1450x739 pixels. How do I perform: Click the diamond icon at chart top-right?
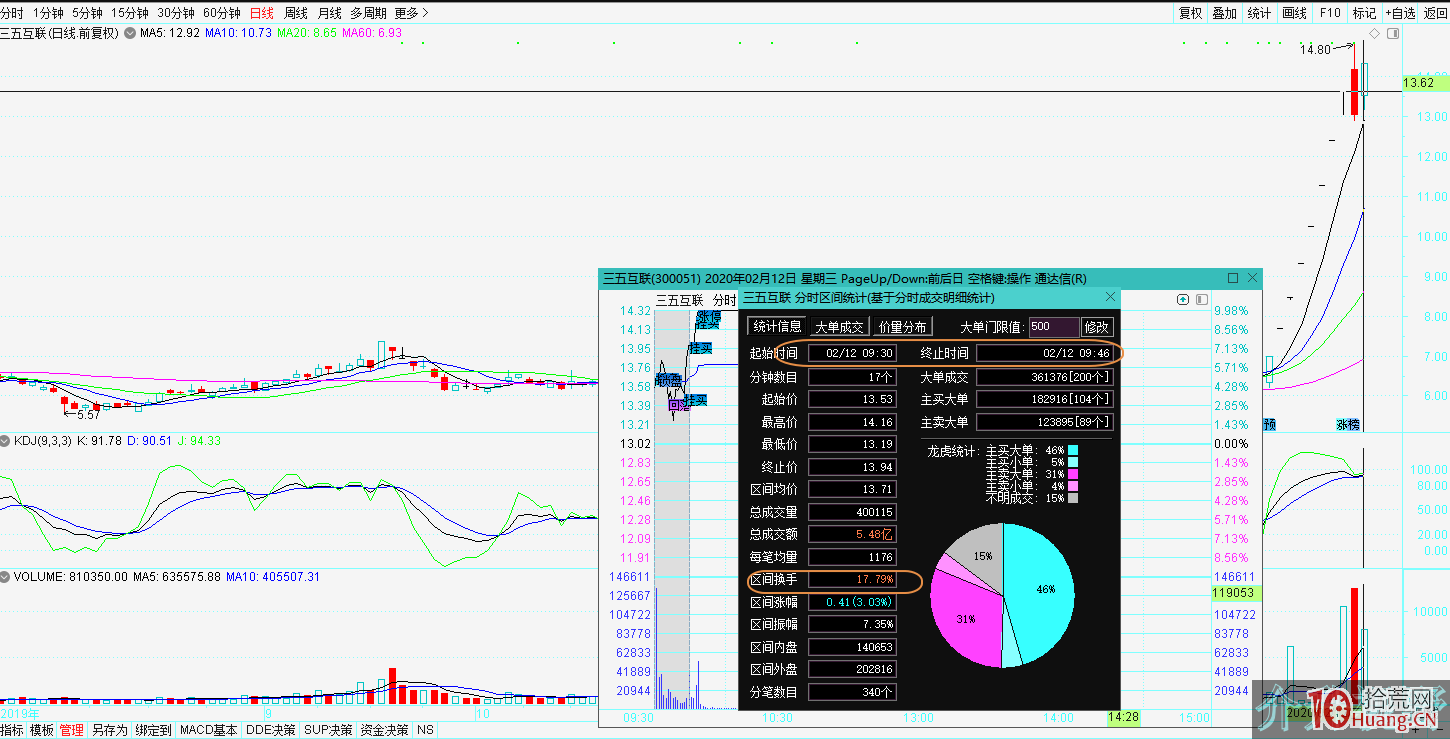(x=1374, y=33)
